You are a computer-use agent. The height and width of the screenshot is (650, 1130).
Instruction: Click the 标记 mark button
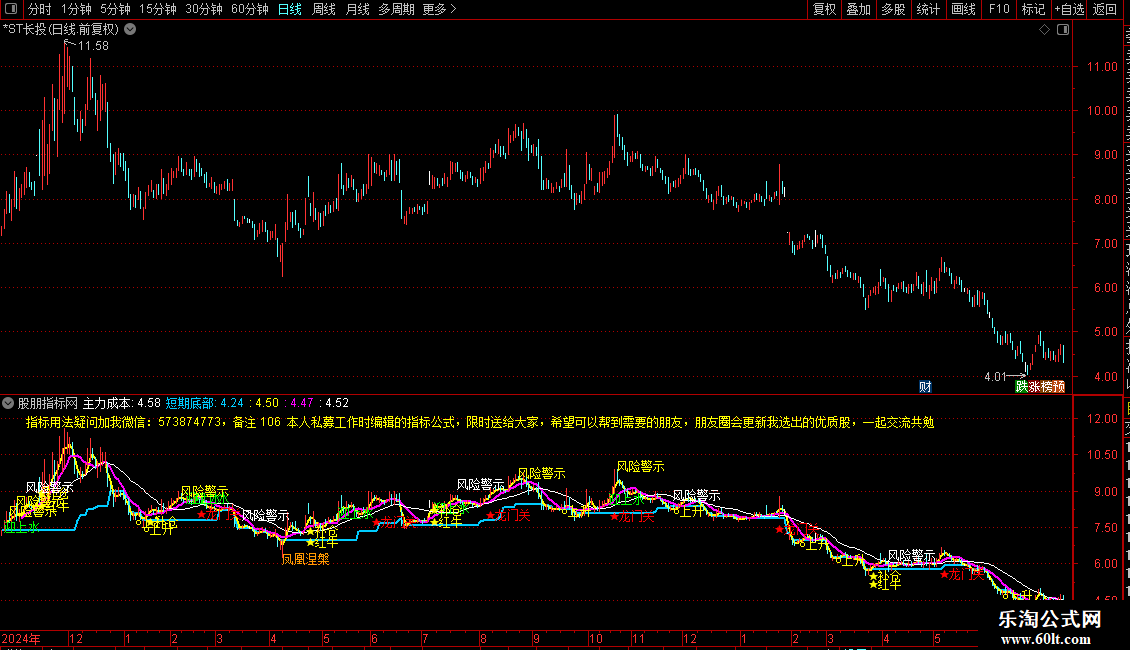[x=1033, y=9]
